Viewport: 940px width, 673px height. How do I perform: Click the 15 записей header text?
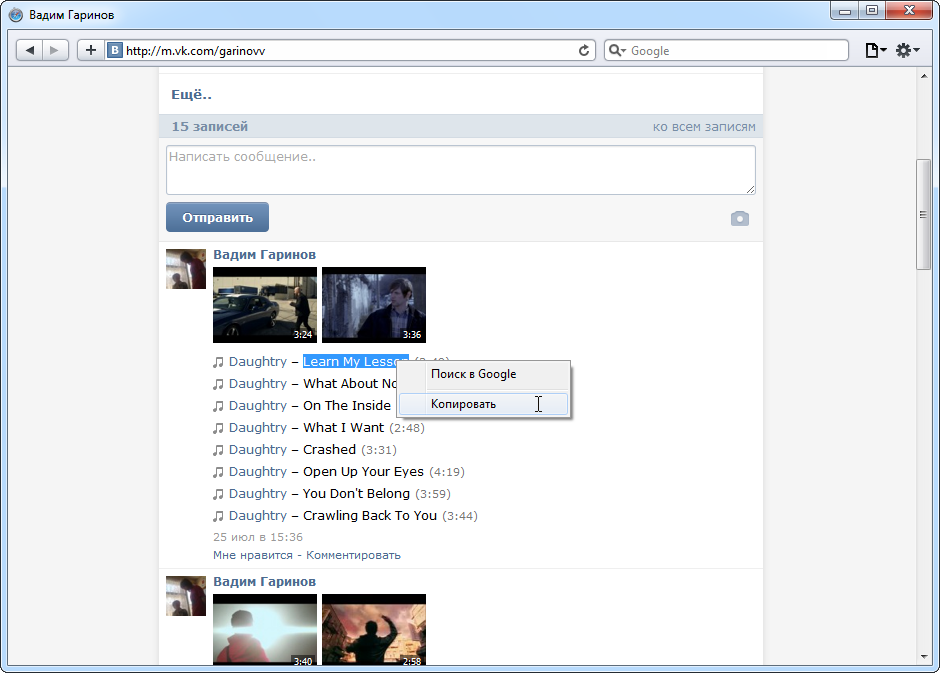(210, 126)
